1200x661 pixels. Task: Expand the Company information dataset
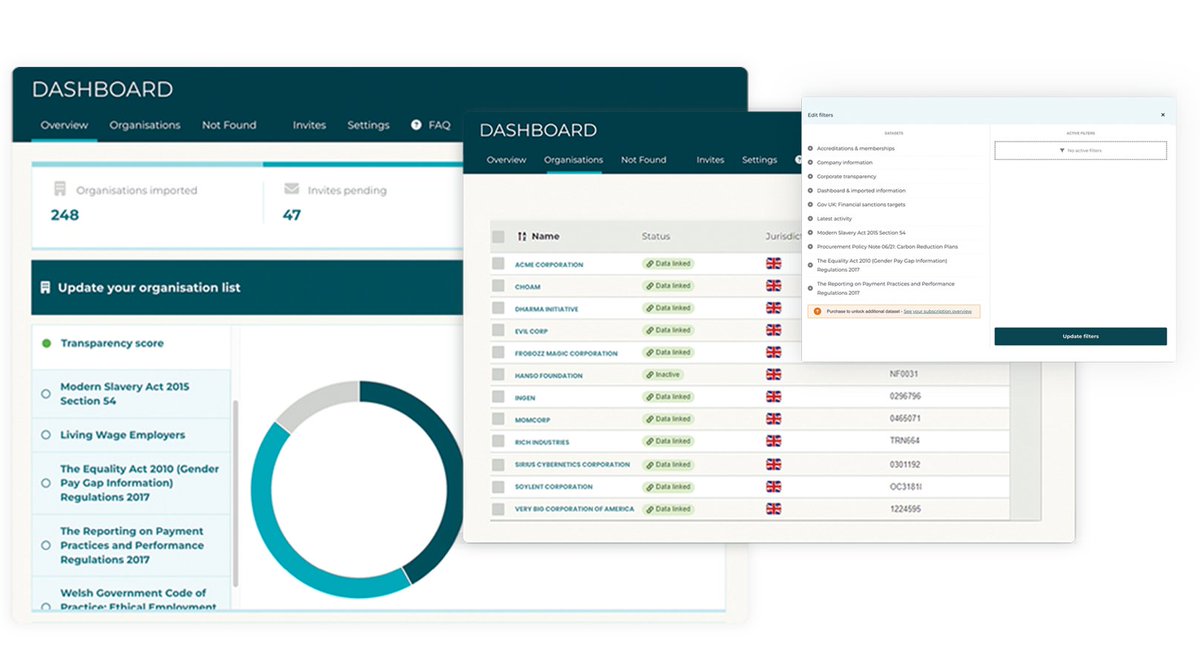point(810,162)
